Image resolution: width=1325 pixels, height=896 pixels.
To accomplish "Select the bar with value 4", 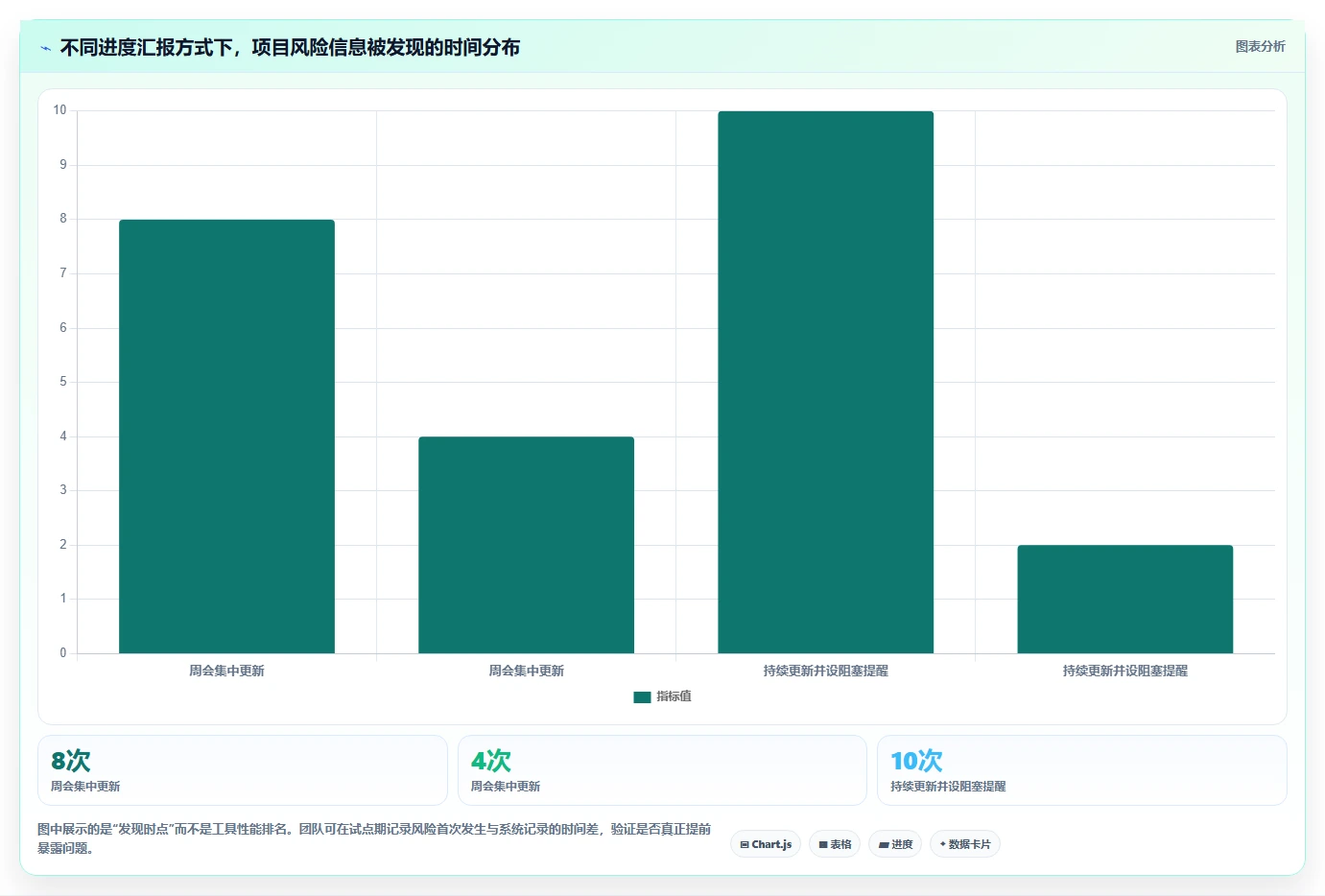I will coord(526,545).
